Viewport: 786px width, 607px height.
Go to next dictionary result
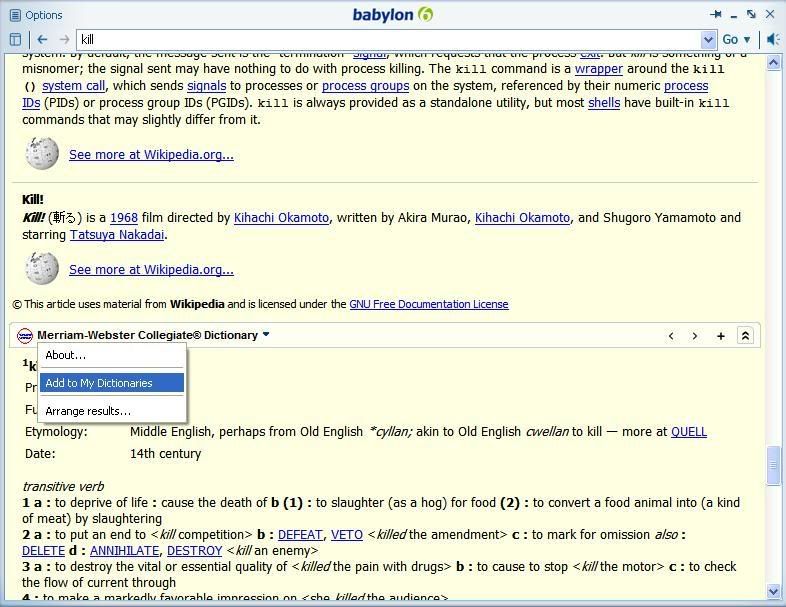(x=695, y=336)
